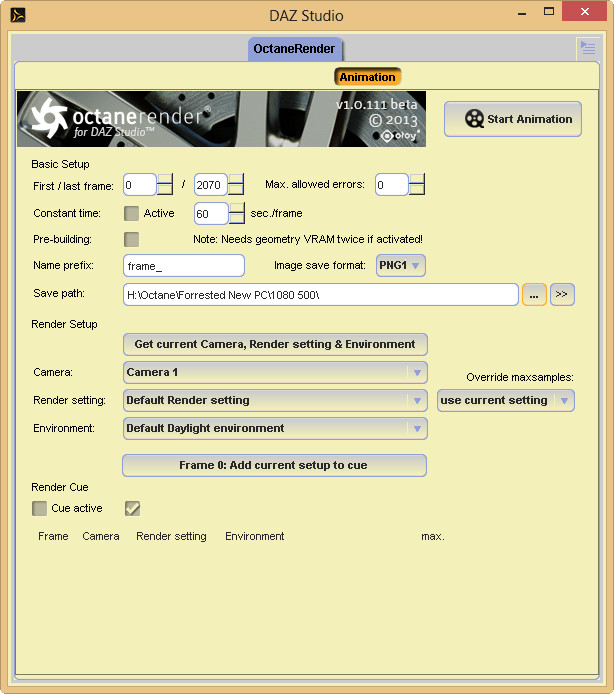
Task: Decrease the max allowed errors value
Action: pos(417,190)
